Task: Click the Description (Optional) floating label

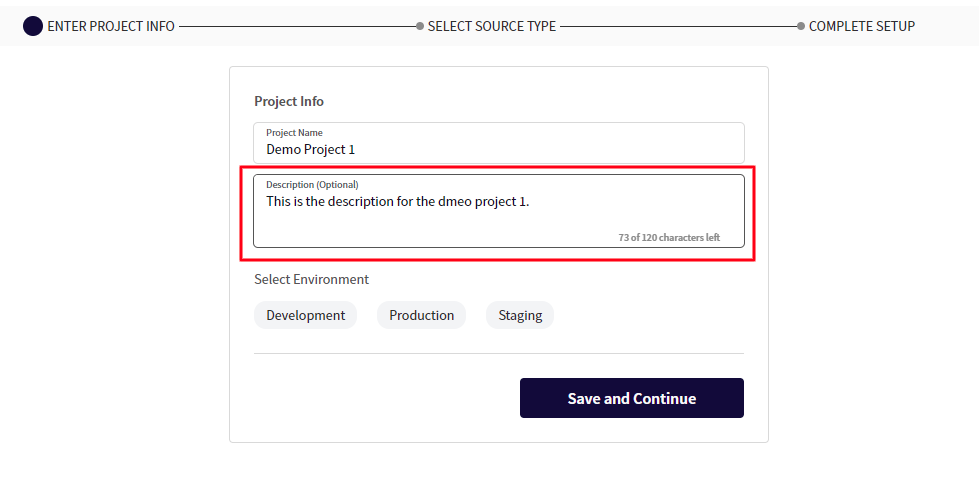Action: click(312, 184)
